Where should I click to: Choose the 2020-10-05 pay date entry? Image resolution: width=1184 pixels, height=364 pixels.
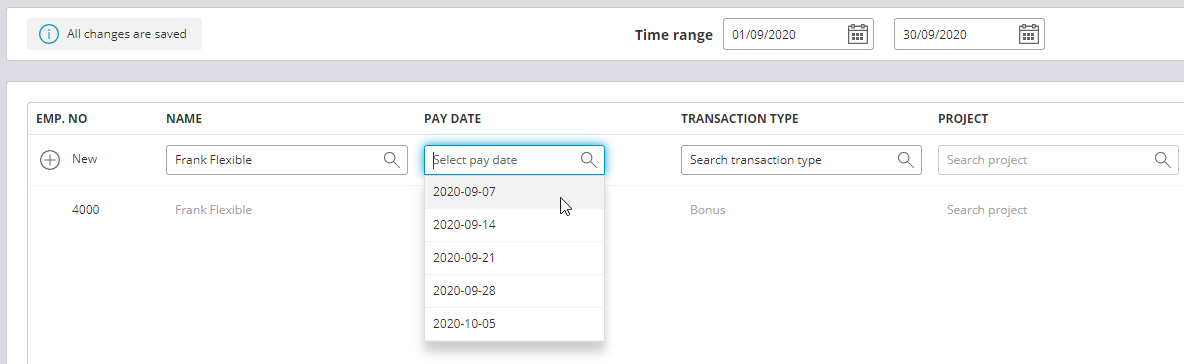[514, 324]
